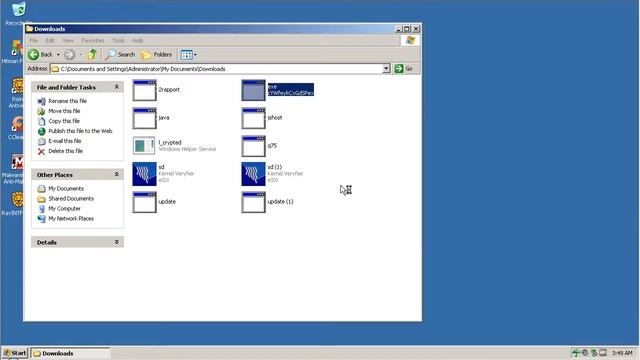640x360 pixels.
Task: Open My Network Places link
Action: point(71,218)
